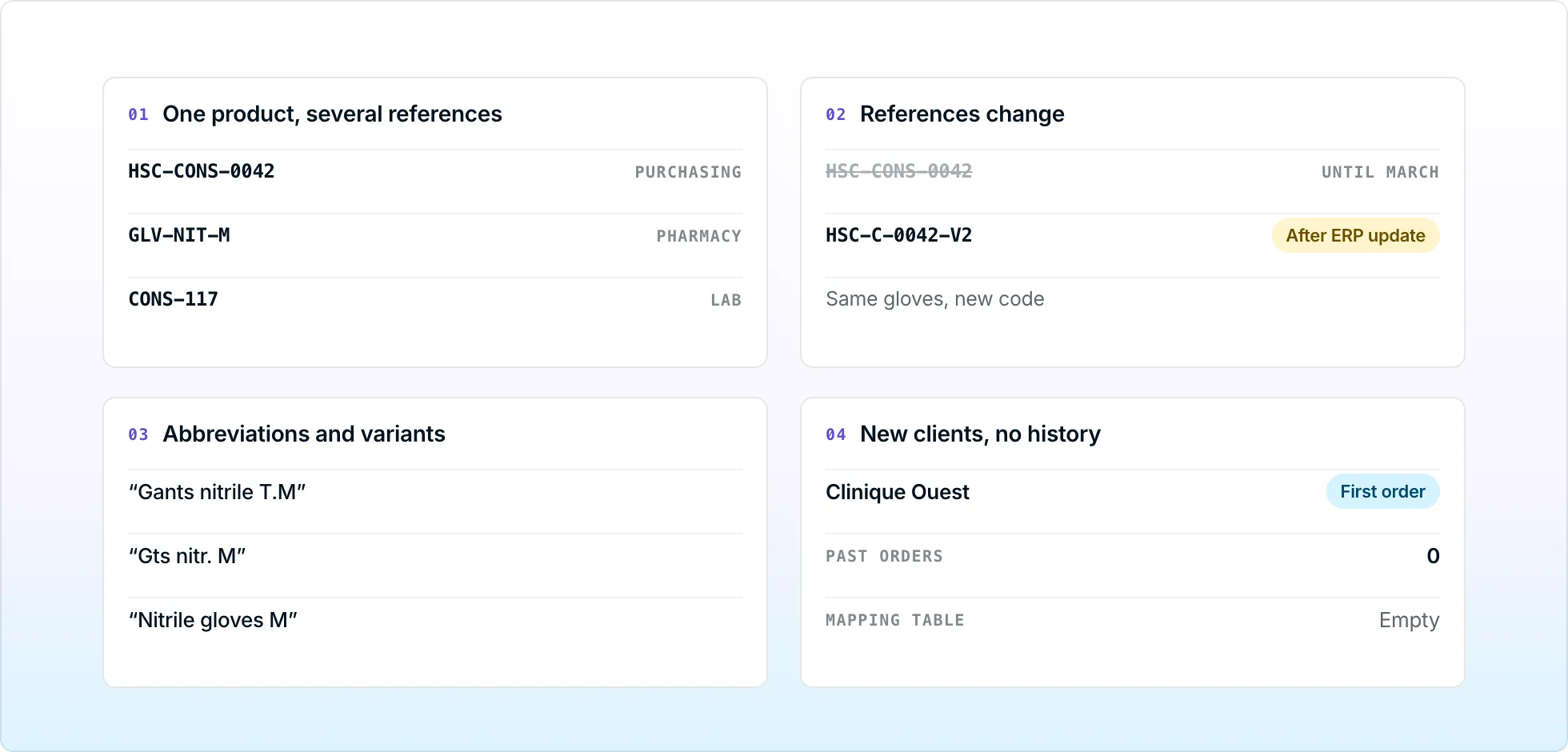Click the MAPPING TABLE label
The height and width of the screenshot is (752, 1568).
pyautogui.click(x=895, y=620)
